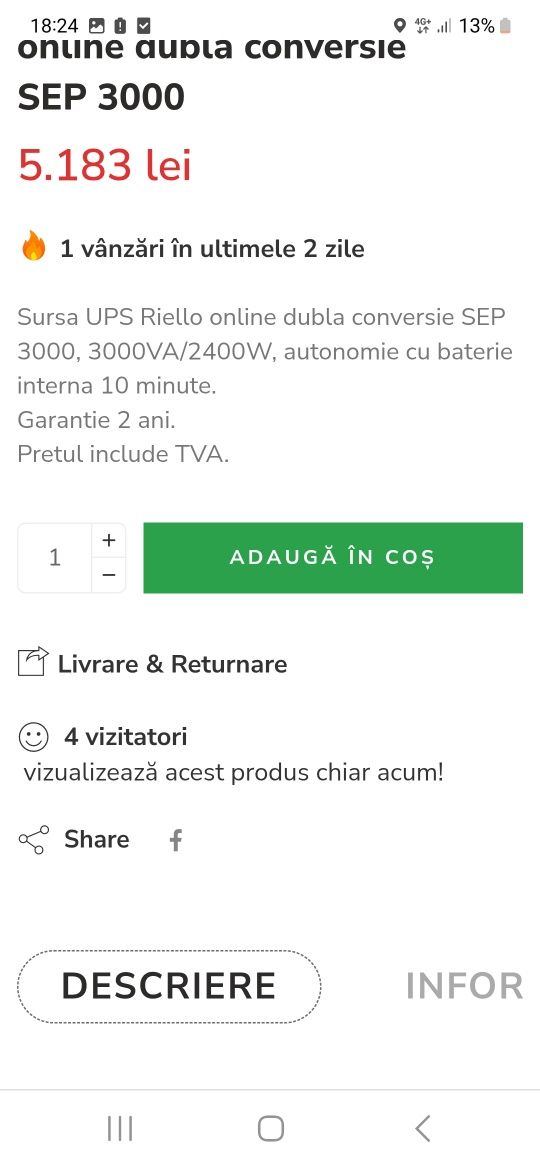Screen dimensions: 540x1170
Task: Tap the 5.183 lei price
Action: coord(104,165)
